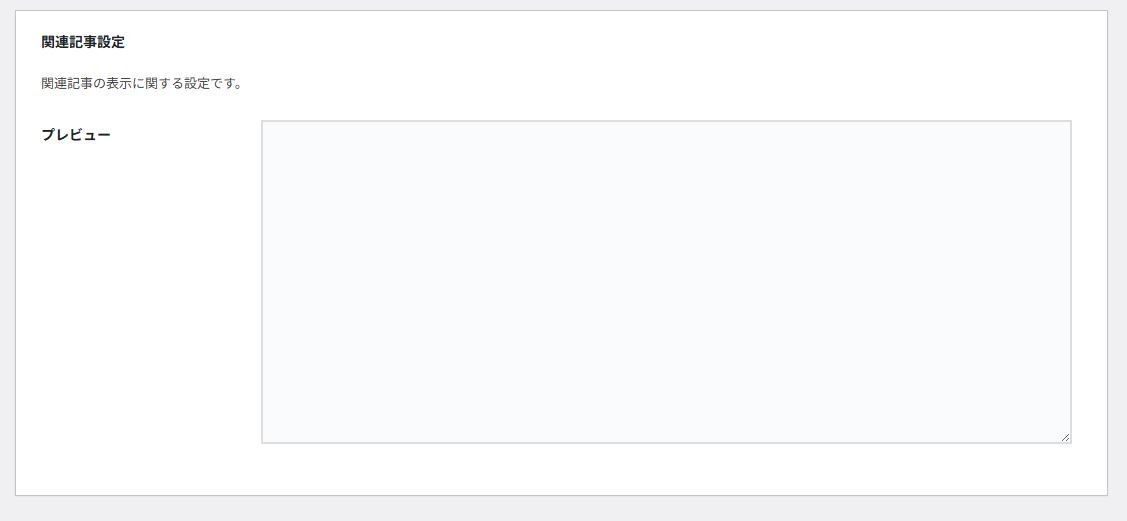Grab the textarea's bottom-right corner grip
This screenshot has height=521, width=1127.
(1065, 437)
